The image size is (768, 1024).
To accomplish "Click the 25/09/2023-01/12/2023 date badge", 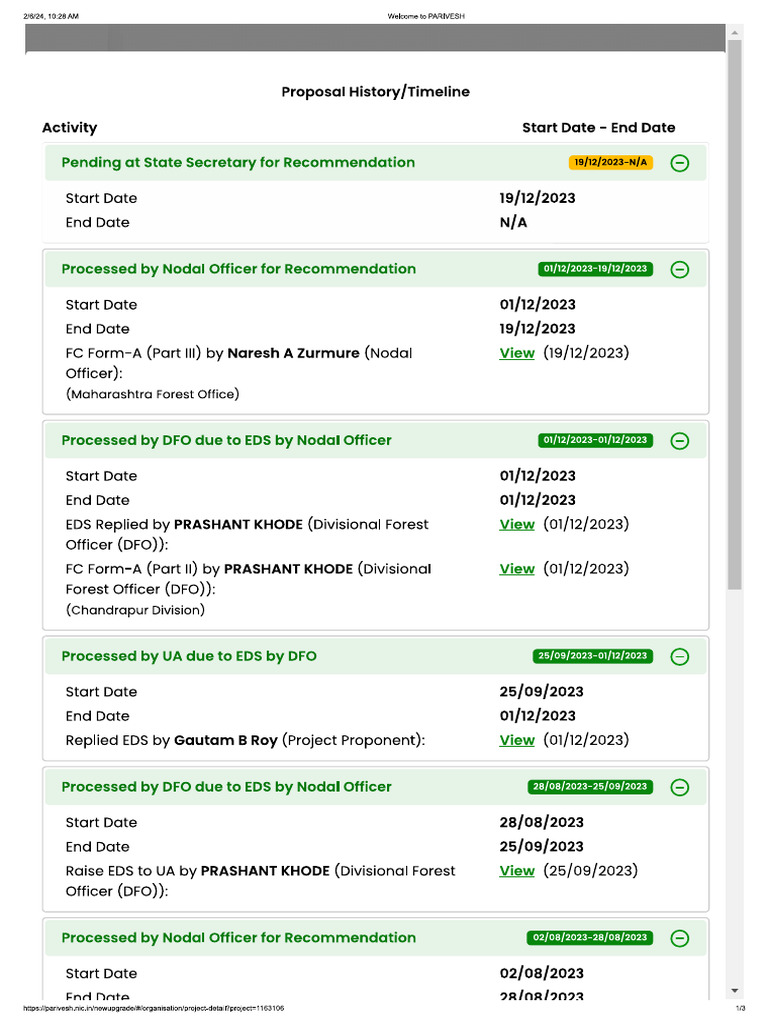I will pos(592,656).
